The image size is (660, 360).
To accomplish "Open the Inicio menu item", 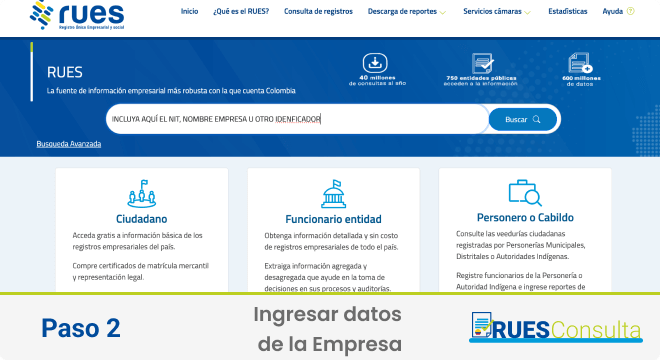I will [x=189, y=11].
